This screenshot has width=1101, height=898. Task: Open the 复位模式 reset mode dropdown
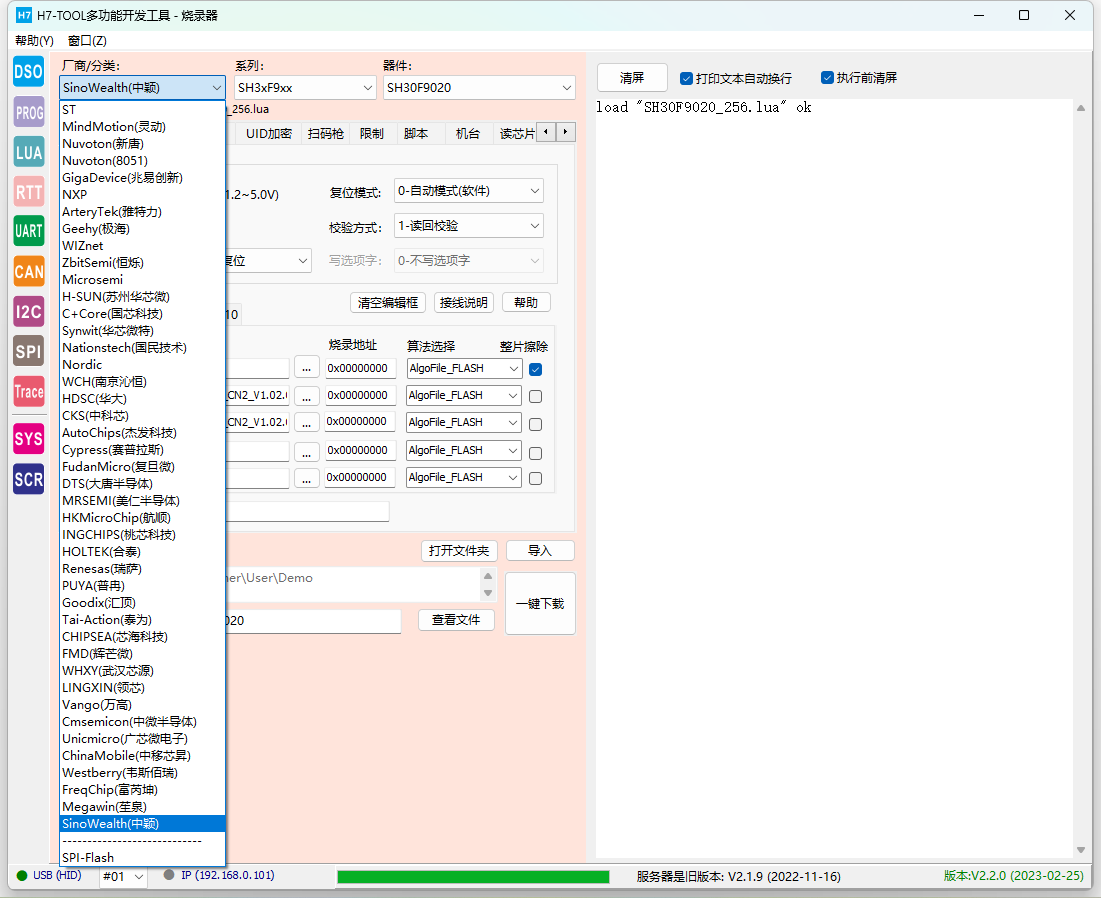click(468, 191)
